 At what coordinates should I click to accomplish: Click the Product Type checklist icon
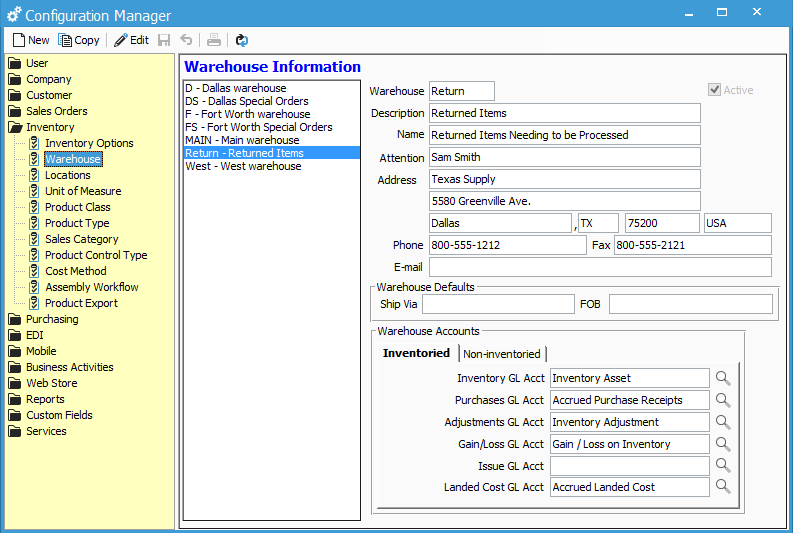click(34, 223)
